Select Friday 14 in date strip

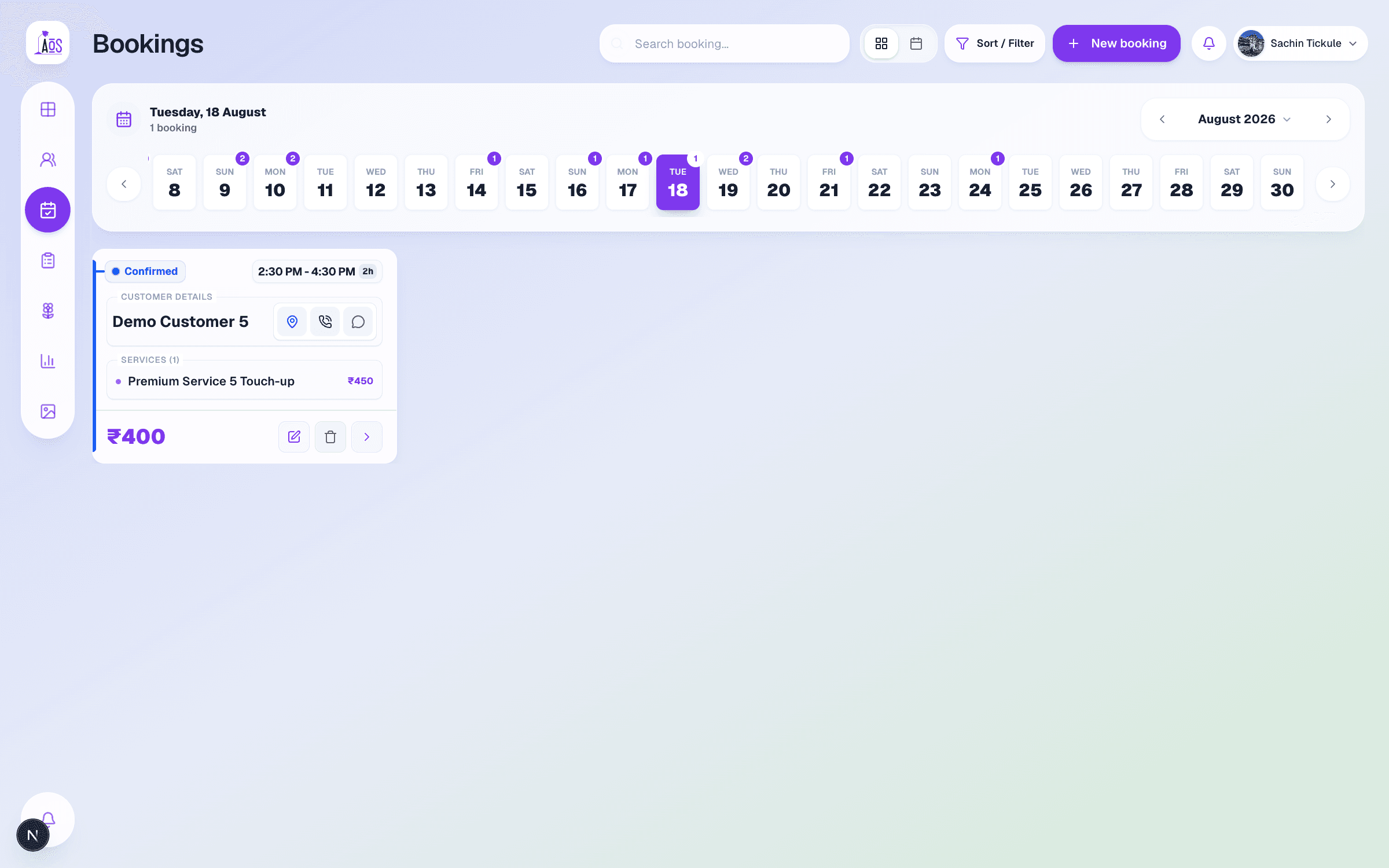pyautogui.click(x=476, y=182)
